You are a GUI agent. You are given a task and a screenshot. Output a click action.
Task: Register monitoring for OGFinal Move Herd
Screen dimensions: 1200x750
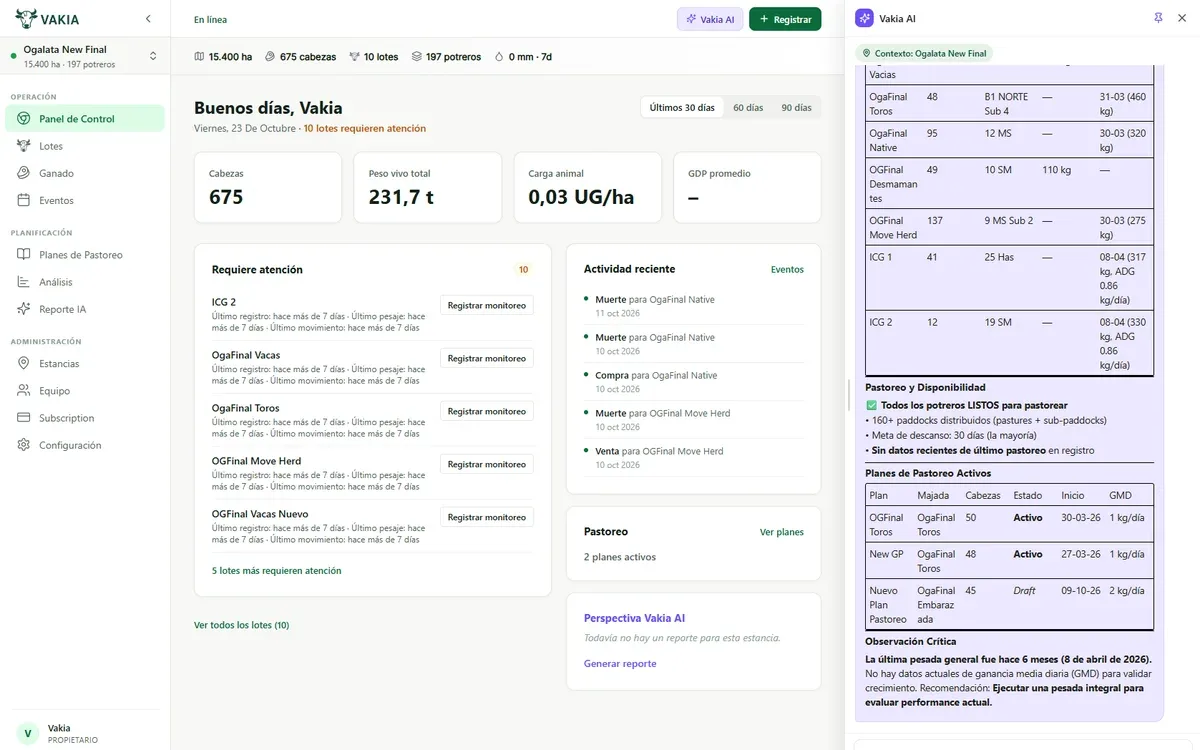click(x=487, y=464)
